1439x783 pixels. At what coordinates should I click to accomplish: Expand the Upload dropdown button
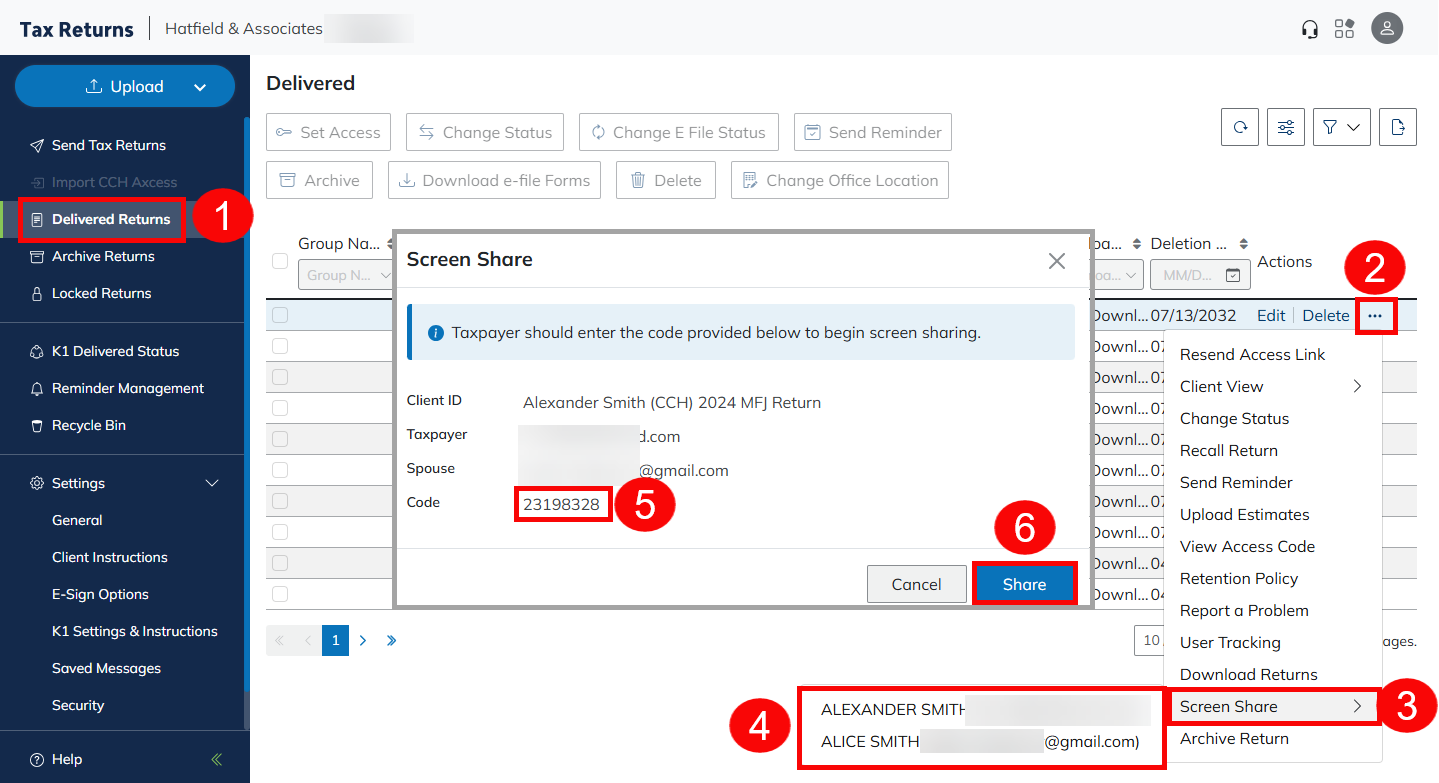click(199, 87)
